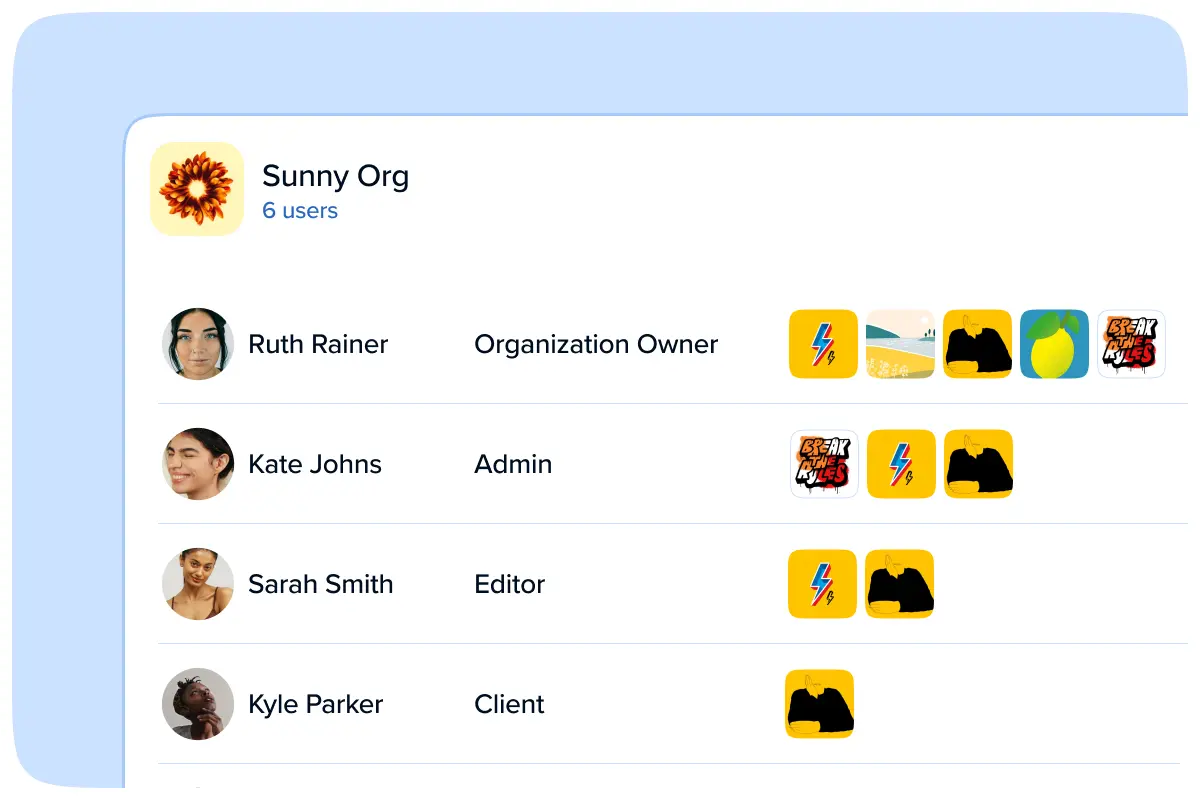
Task: Click the Editor role for Sarah Smith
Action: point(509,584)
